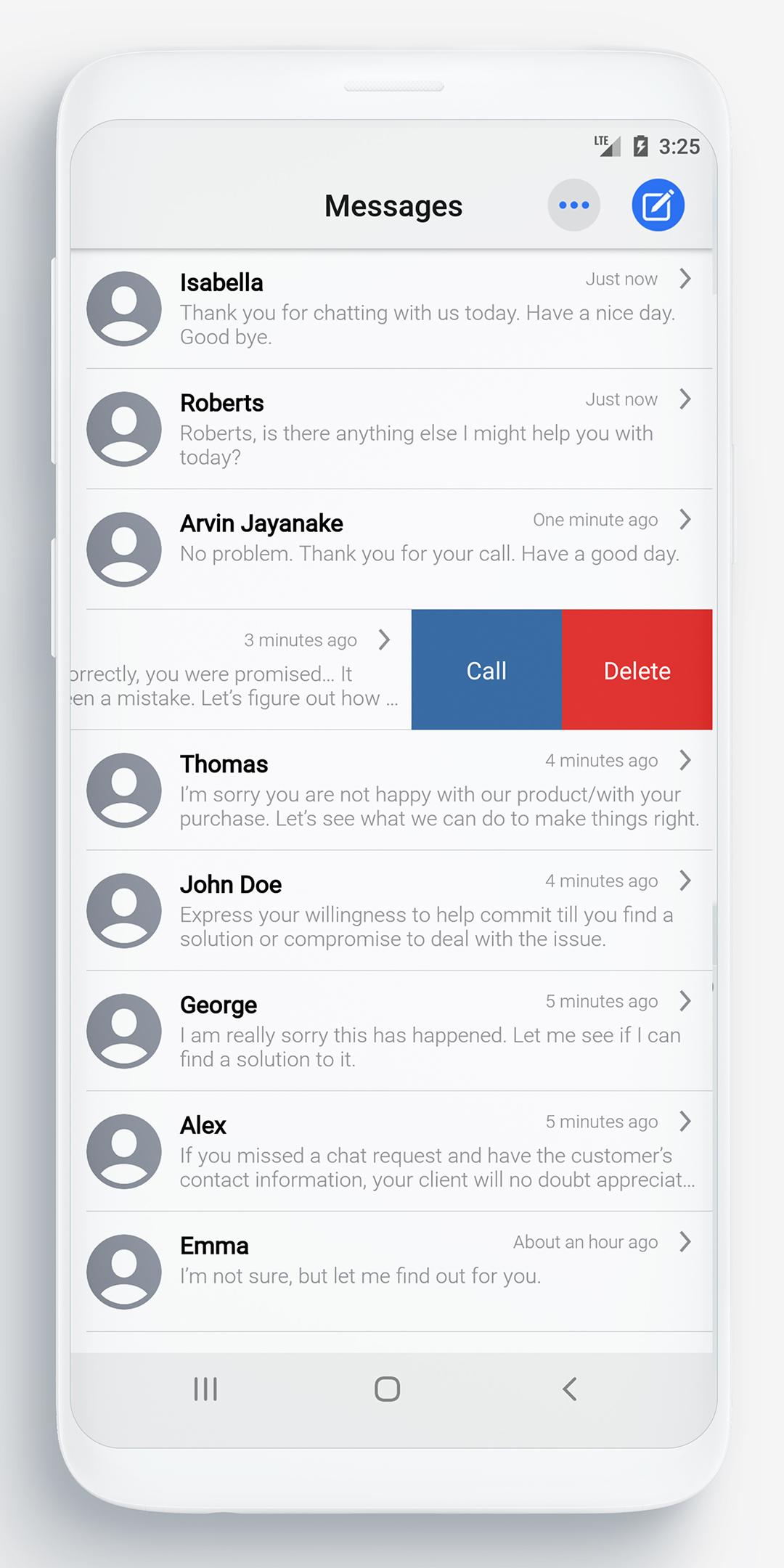Image resolution: width=784 pixels, height=1568 pixels.
Task: Select the Thomas contact name
Action: tap(224, 764)
